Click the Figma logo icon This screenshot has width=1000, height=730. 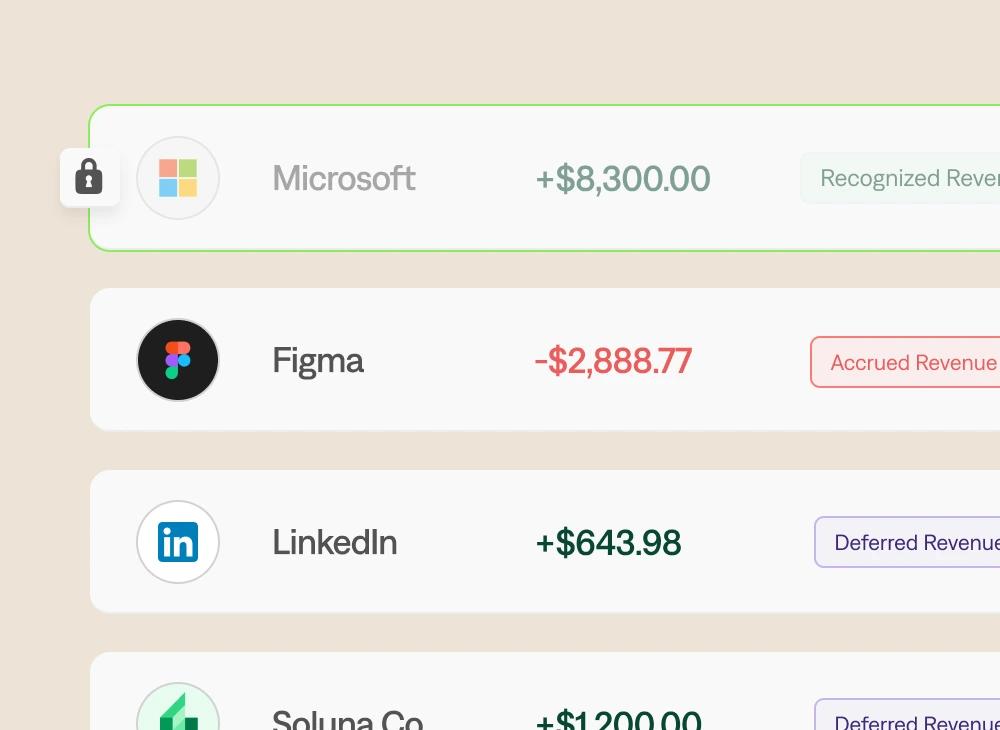point(178,360)
